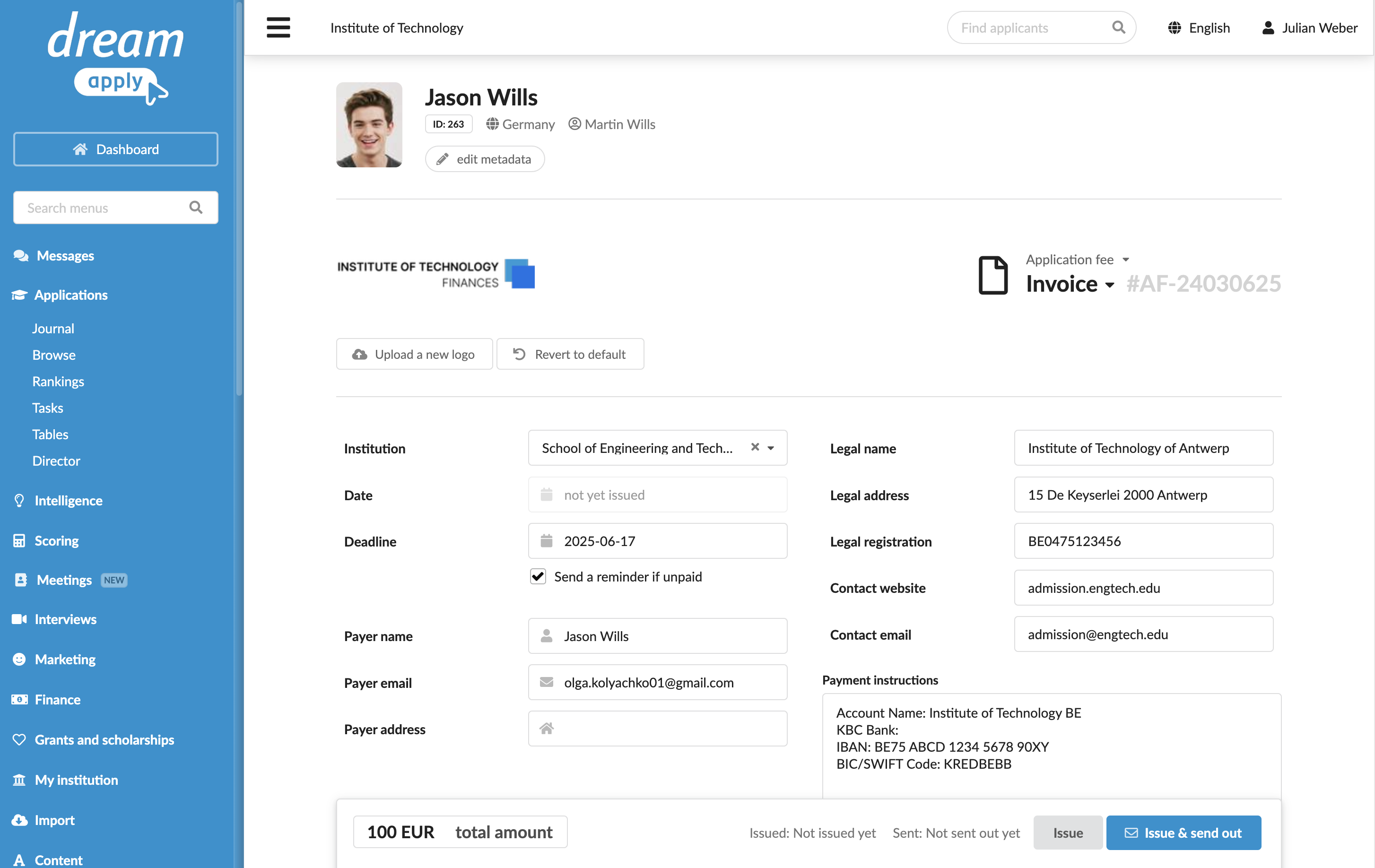This screenshot has height=868, width=1375.
Task: Click the 100 EUR total amount box
Action: pos(460,832)
